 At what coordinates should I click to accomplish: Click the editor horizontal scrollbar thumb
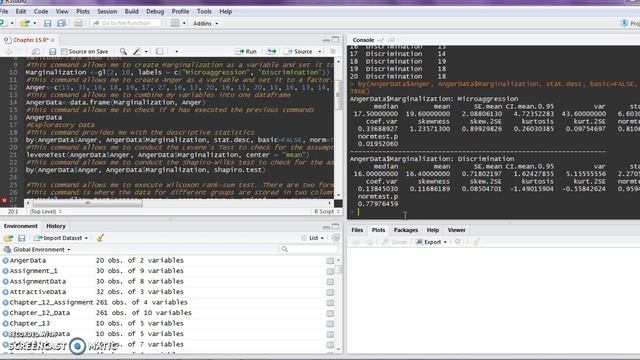(x=88, y=203)
